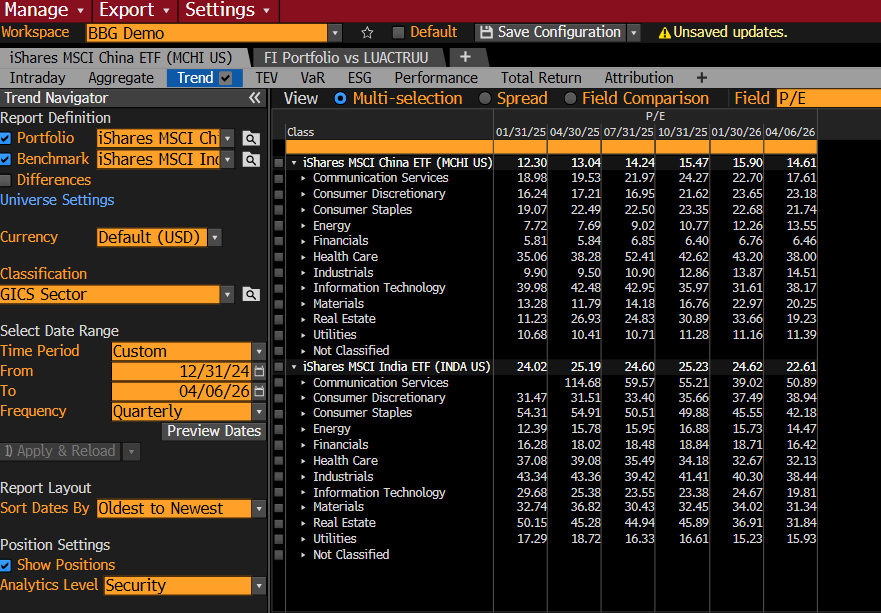Screen dimensions: 881x613
Task: Click the Save Configuration disk button
Action: [551, 33]
